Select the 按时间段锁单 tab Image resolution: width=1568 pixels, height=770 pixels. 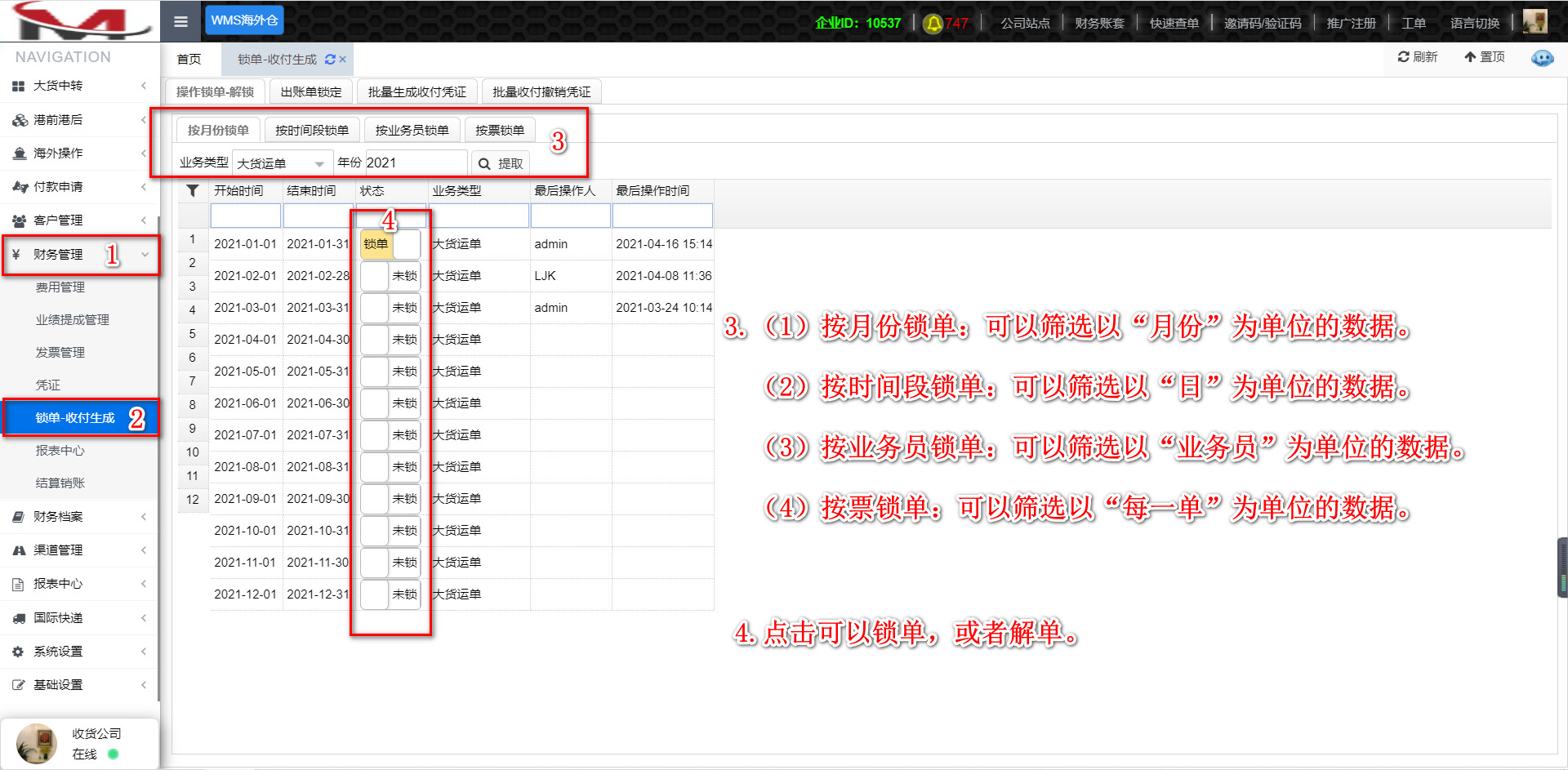pos(312,130)
